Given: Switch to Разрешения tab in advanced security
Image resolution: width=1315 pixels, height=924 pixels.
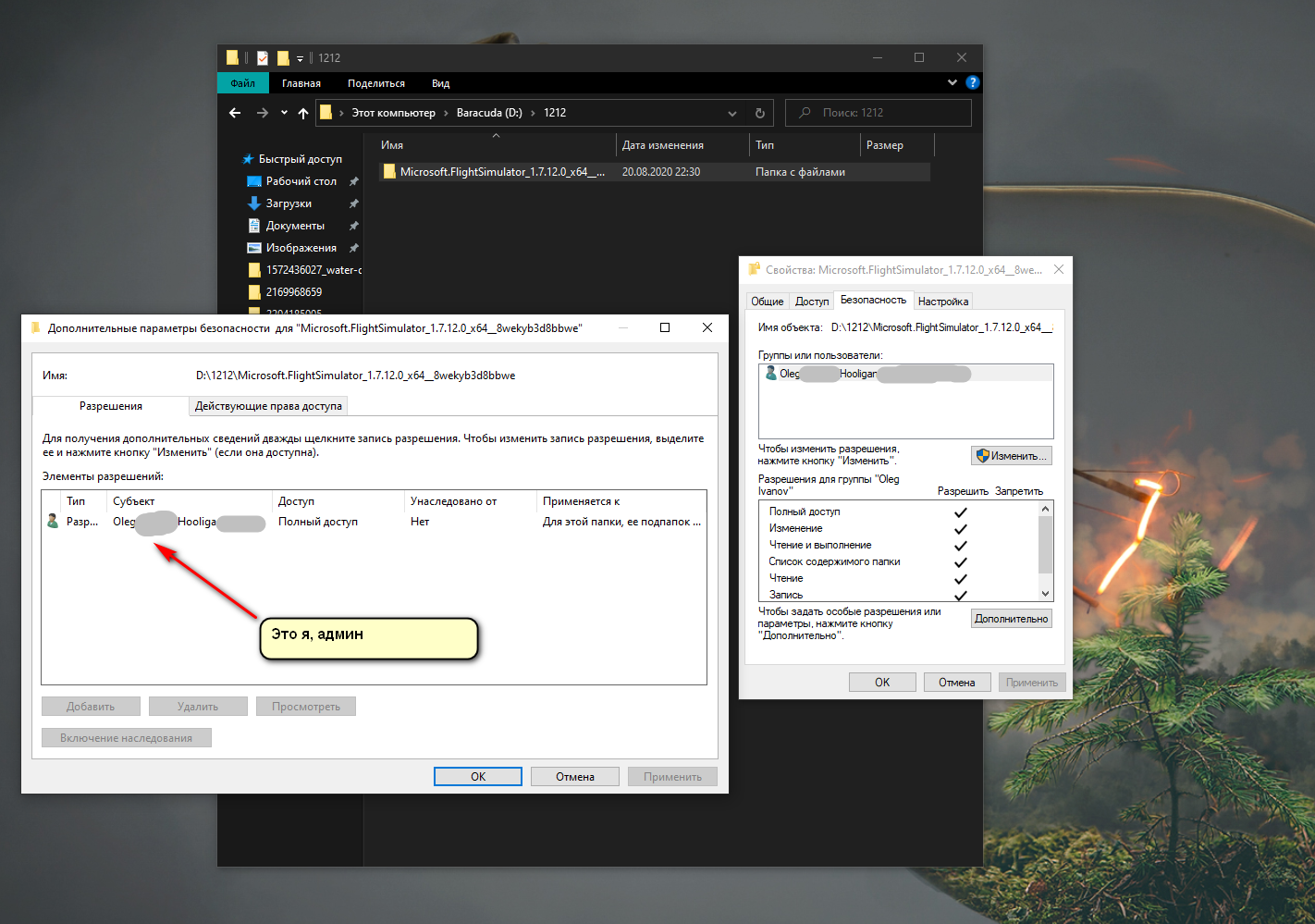Looking at the screenshot, I should tap(111, 406).
